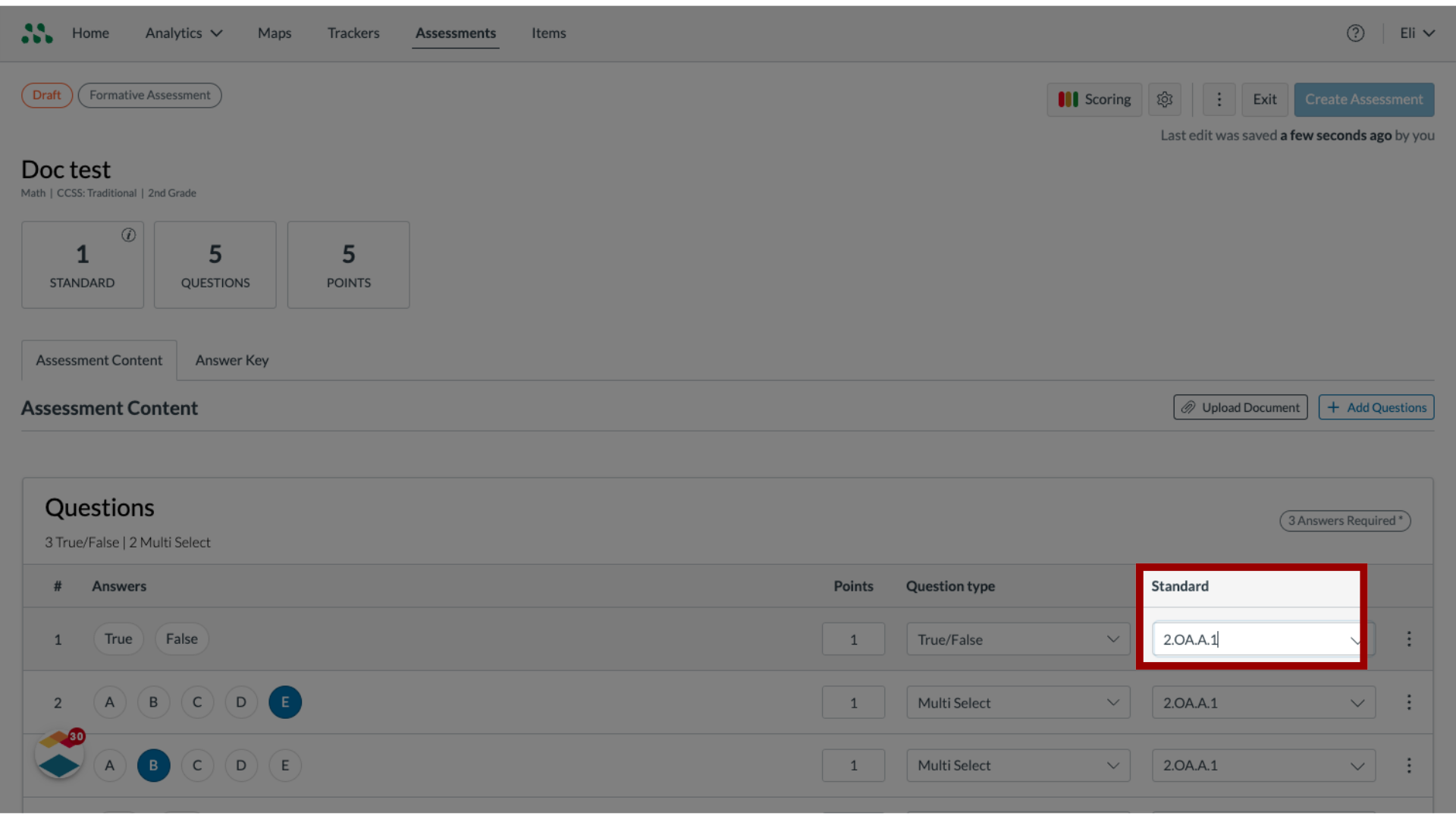Open Maps in navigation
The height and width of the screenshot is (819, 1456).
(x=275, y=33)
